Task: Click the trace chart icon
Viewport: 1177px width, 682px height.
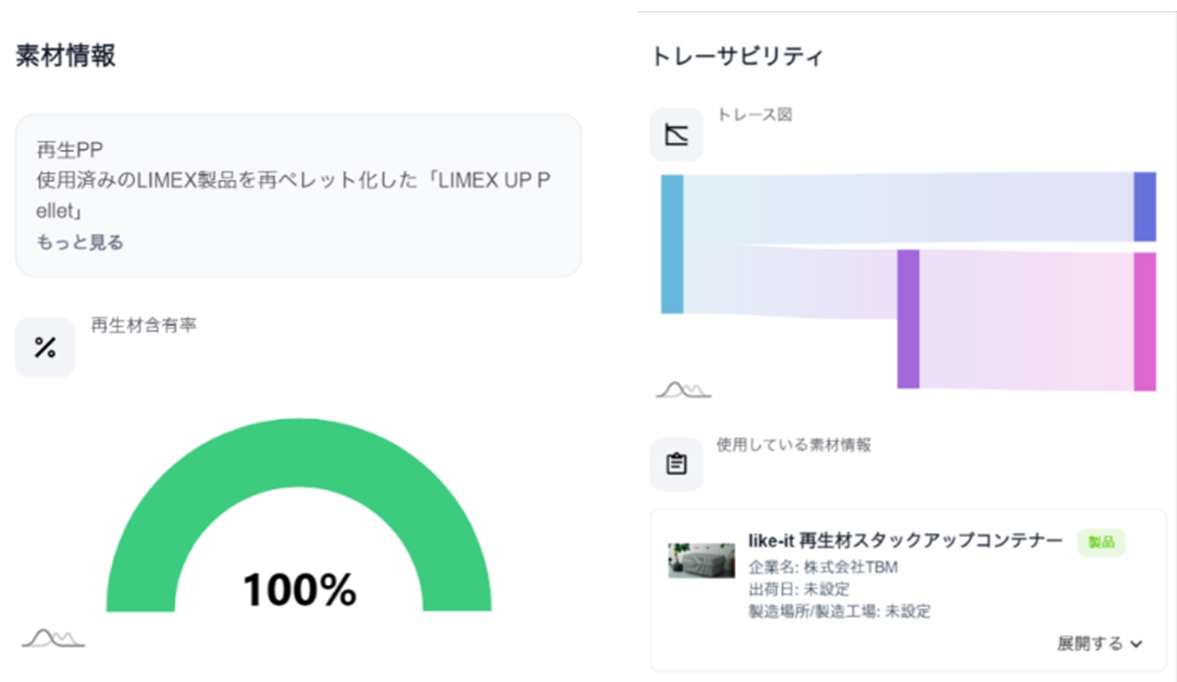Action: coord(677,135)
